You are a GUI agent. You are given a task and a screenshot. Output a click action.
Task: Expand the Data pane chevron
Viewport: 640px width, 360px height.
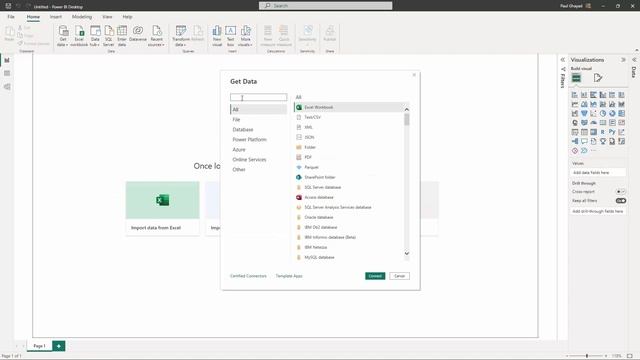(x=634, y=60)
